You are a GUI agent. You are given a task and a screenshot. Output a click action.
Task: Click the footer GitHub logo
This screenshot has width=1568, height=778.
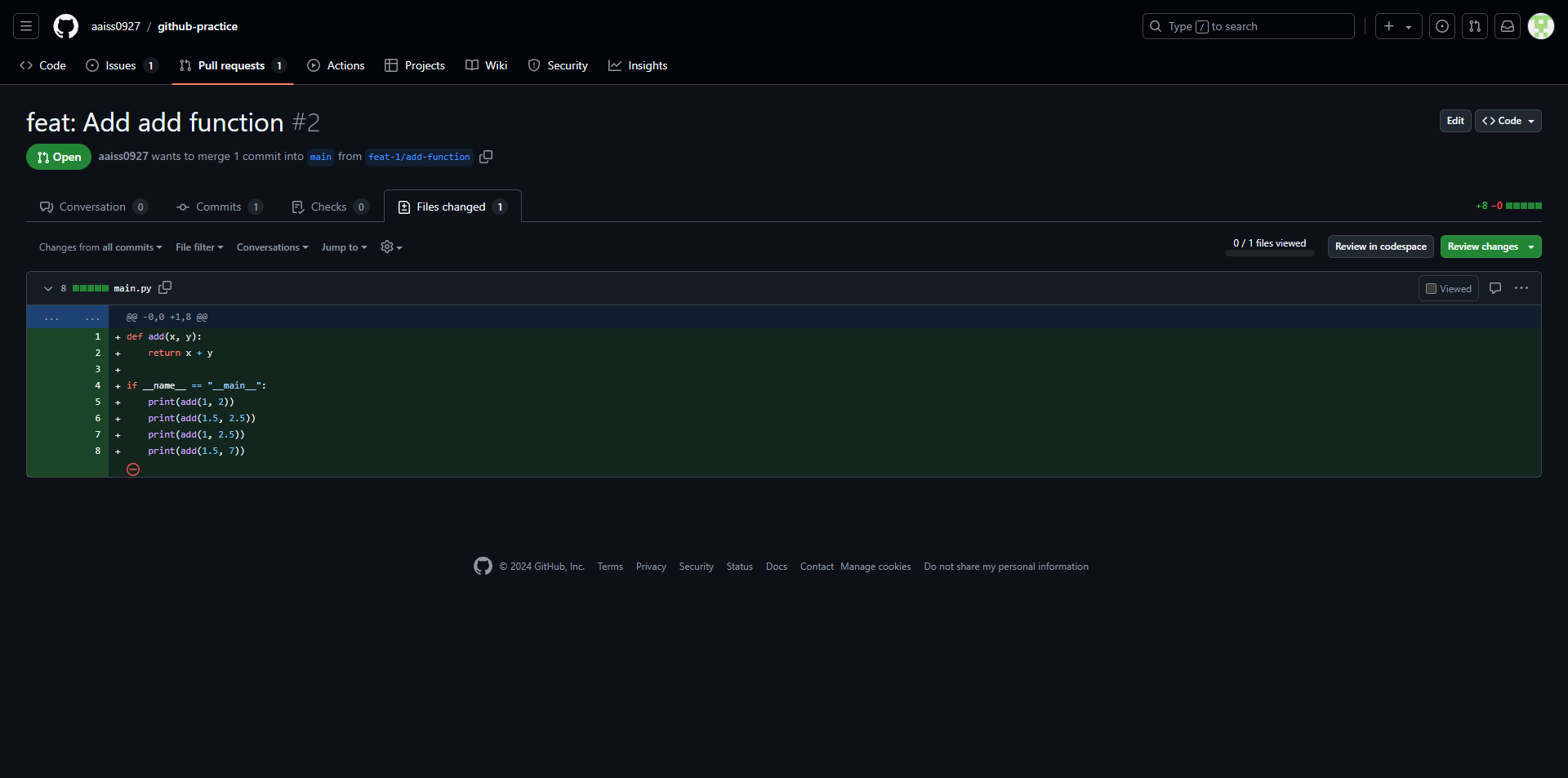tap(483, 566)
